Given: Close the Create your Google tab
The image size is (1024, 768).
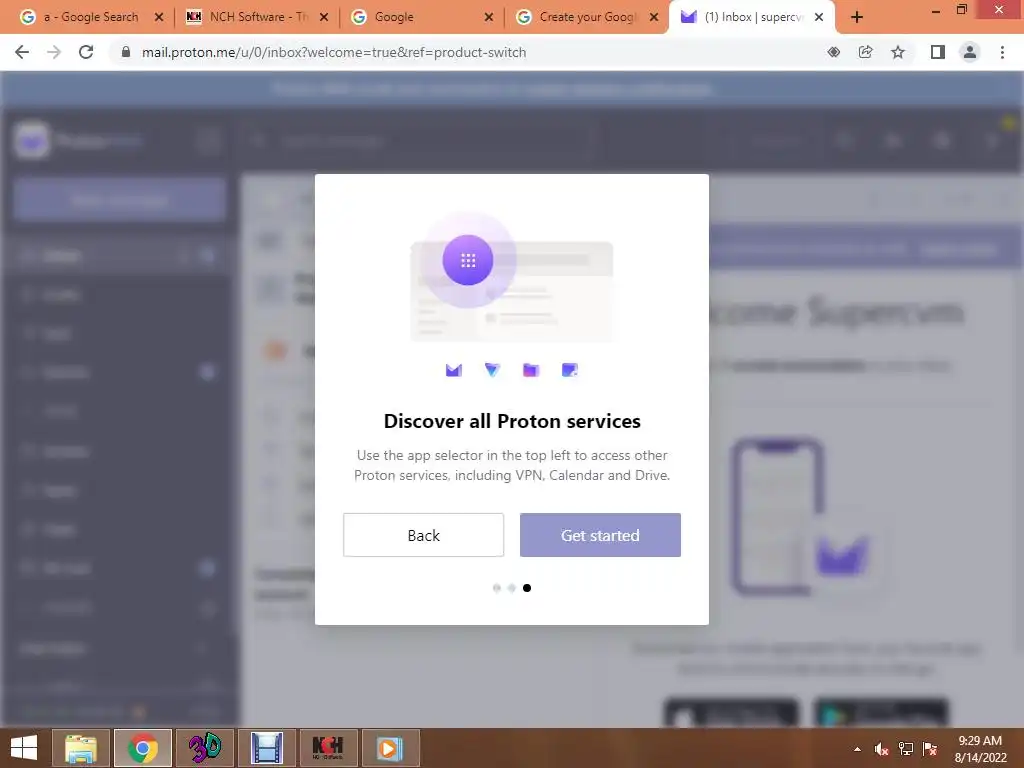Looking at the screenshot, I should (x=654, y=18).
